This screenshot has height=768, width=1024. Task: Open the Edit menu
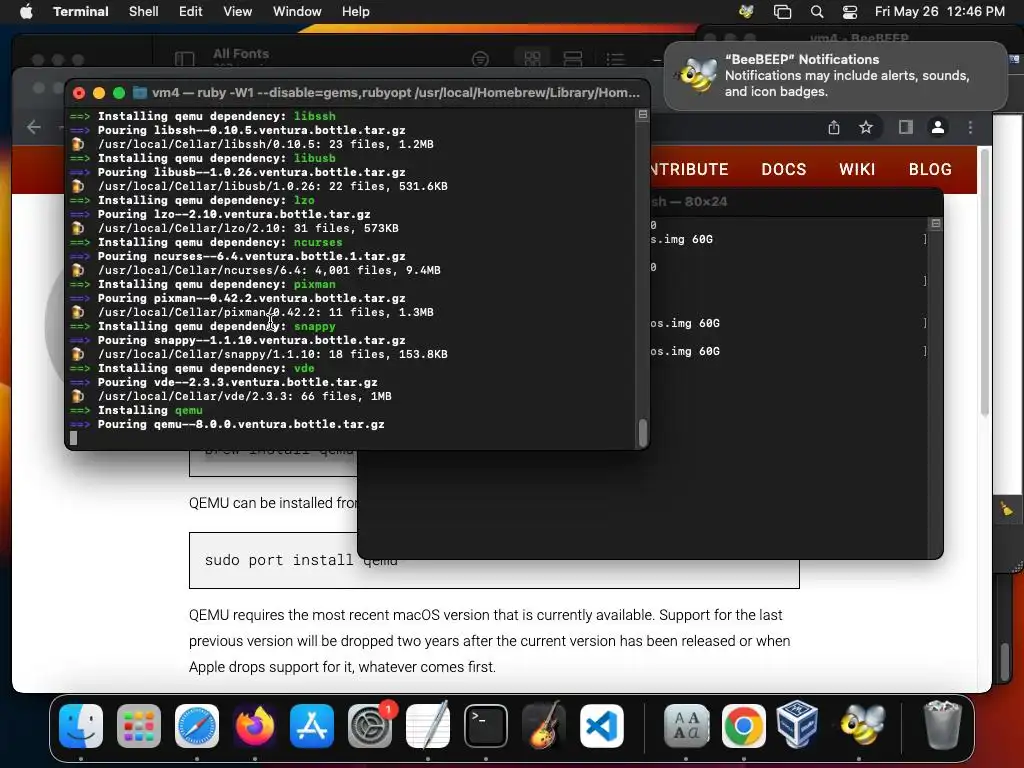coord(190,11)
